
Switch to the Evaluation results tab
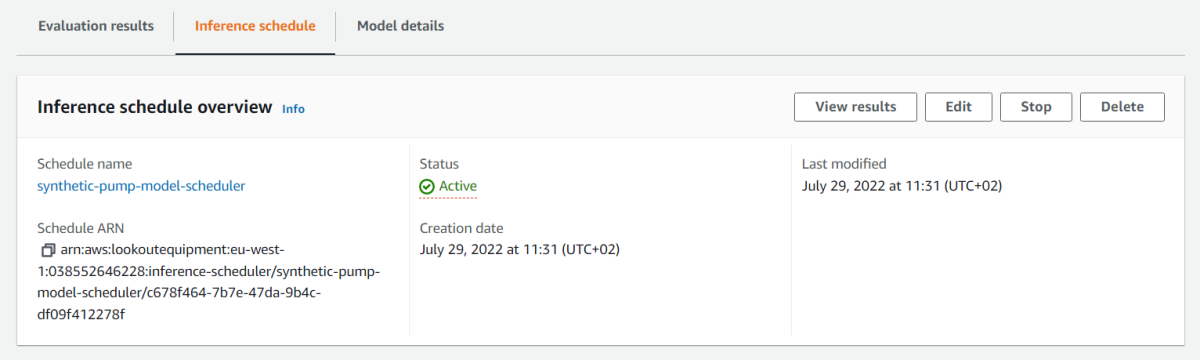point(96,26)
